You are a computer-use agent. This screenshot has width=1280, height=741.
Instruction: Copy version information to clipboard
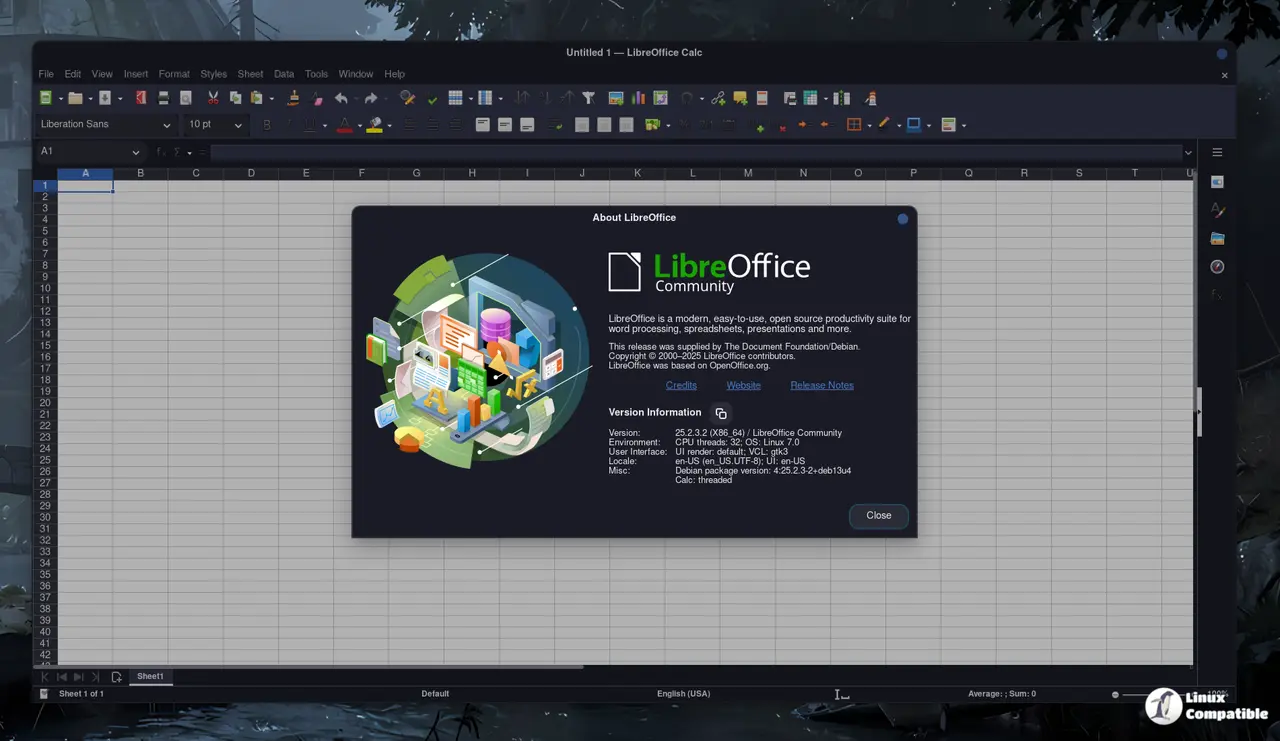[x=721, y=413]
